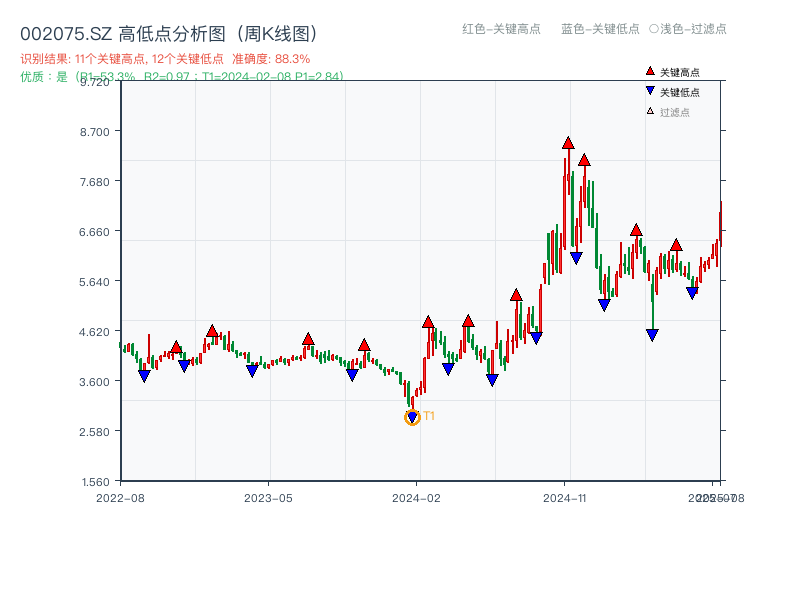Click the hollow 过滤点 legend triangle icon
This screenshot has width=800, height=600.
650,111
